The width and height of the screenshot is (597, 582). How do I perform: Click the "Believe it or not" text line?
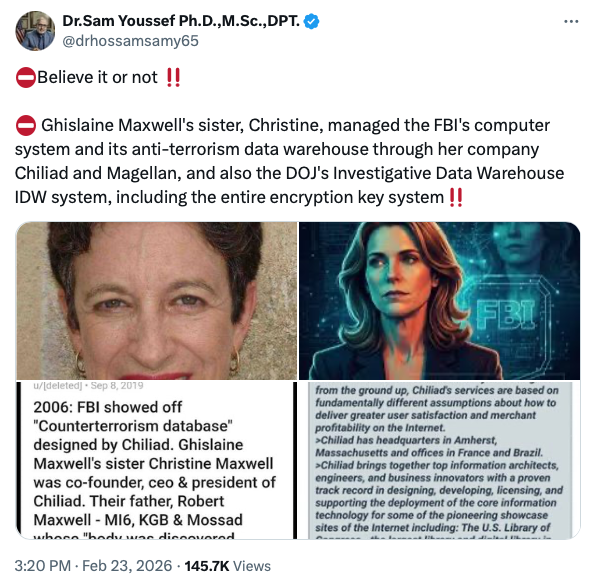pyautogui.click(x=97, y=78)
